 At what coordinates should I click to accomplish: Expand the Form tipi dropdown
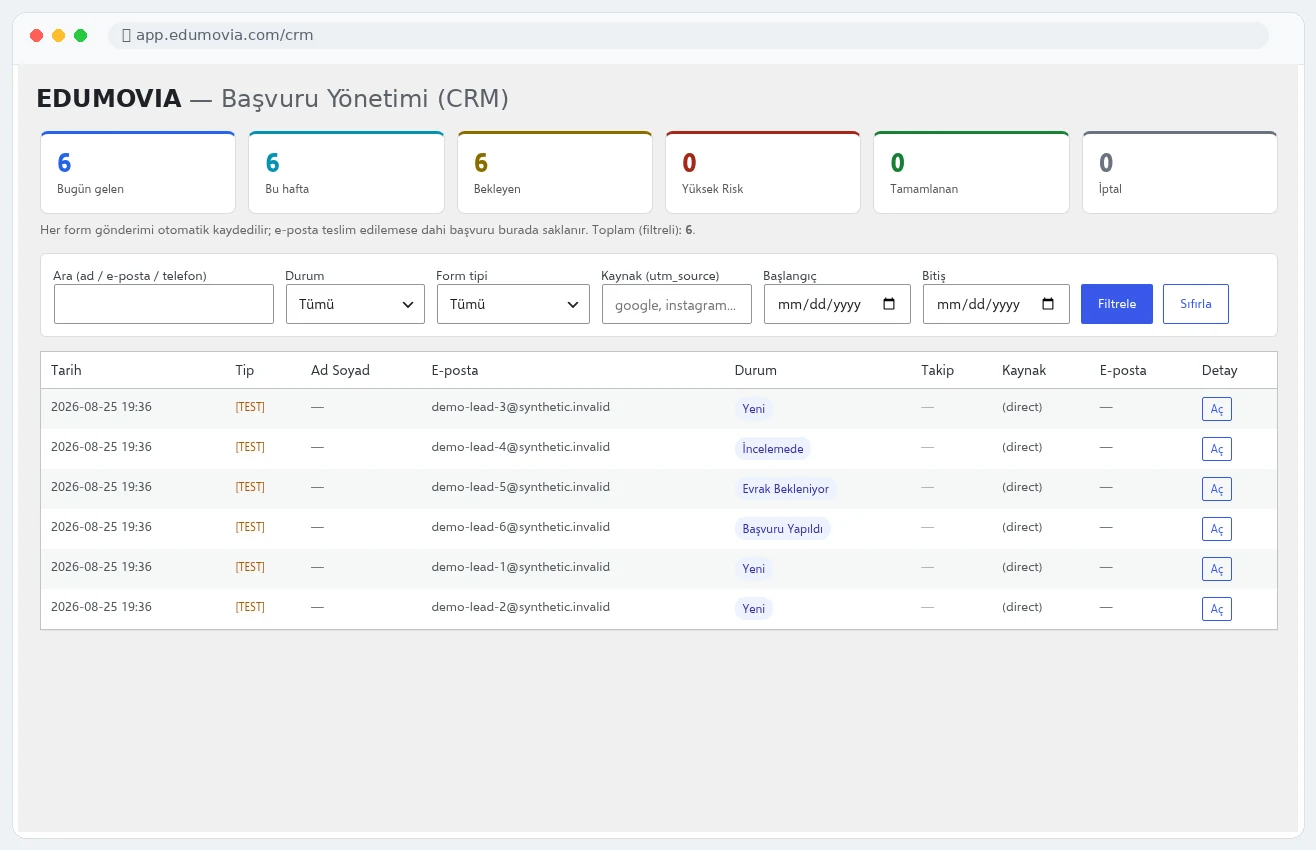(513, 304)
